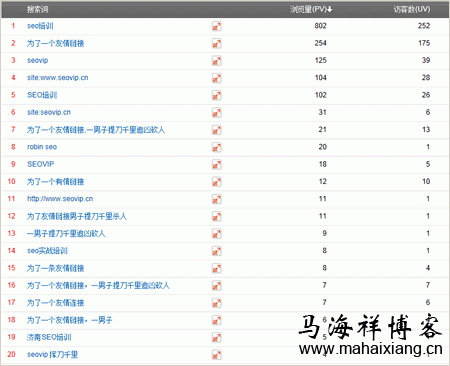Select rank number 1 in first row
The width and height of the screenshot is (450, 366).
(13, 26)
